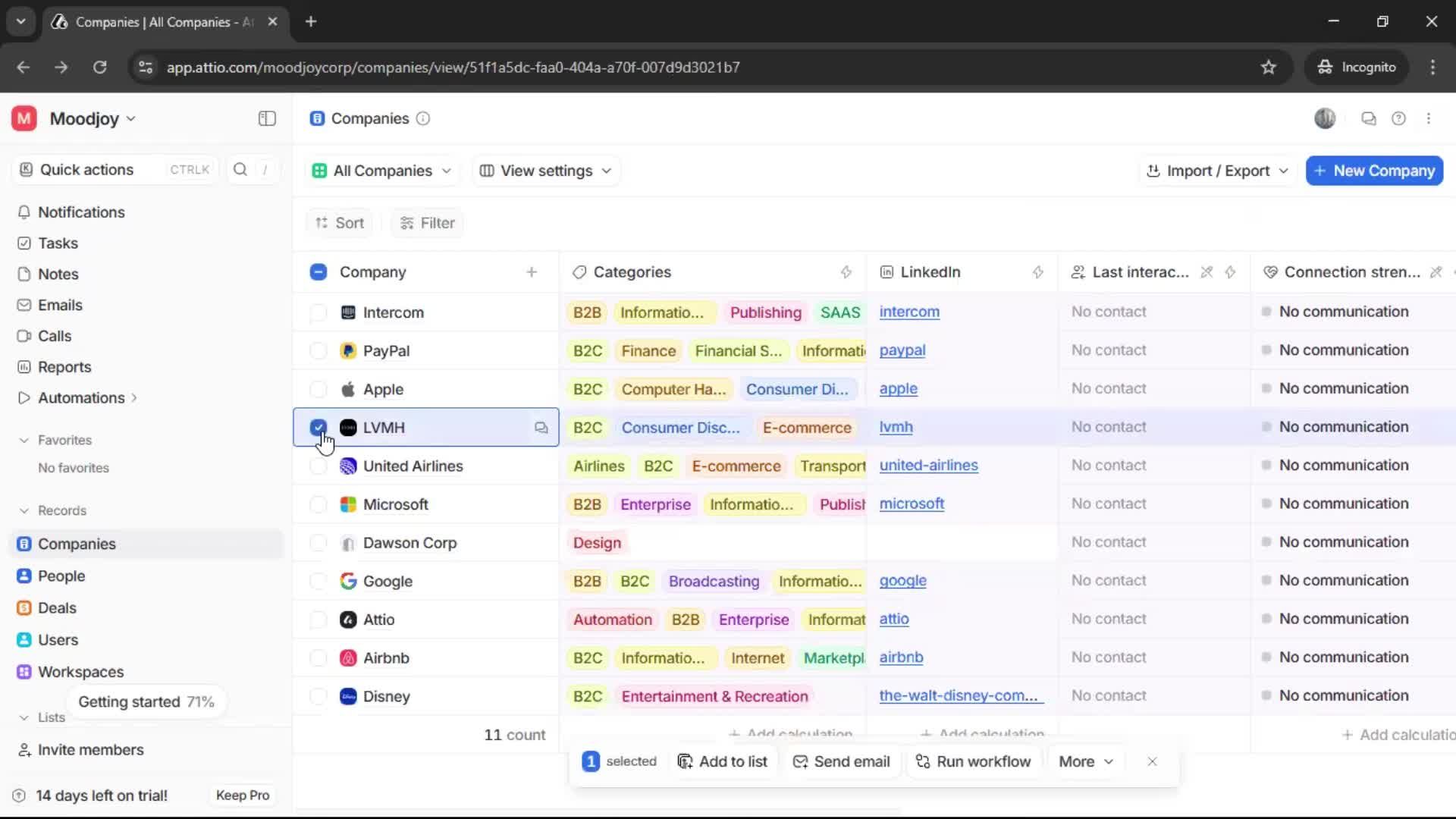Open the Moodjoy workspace dropdown
Screen dimensions: 1456x819
87,118
